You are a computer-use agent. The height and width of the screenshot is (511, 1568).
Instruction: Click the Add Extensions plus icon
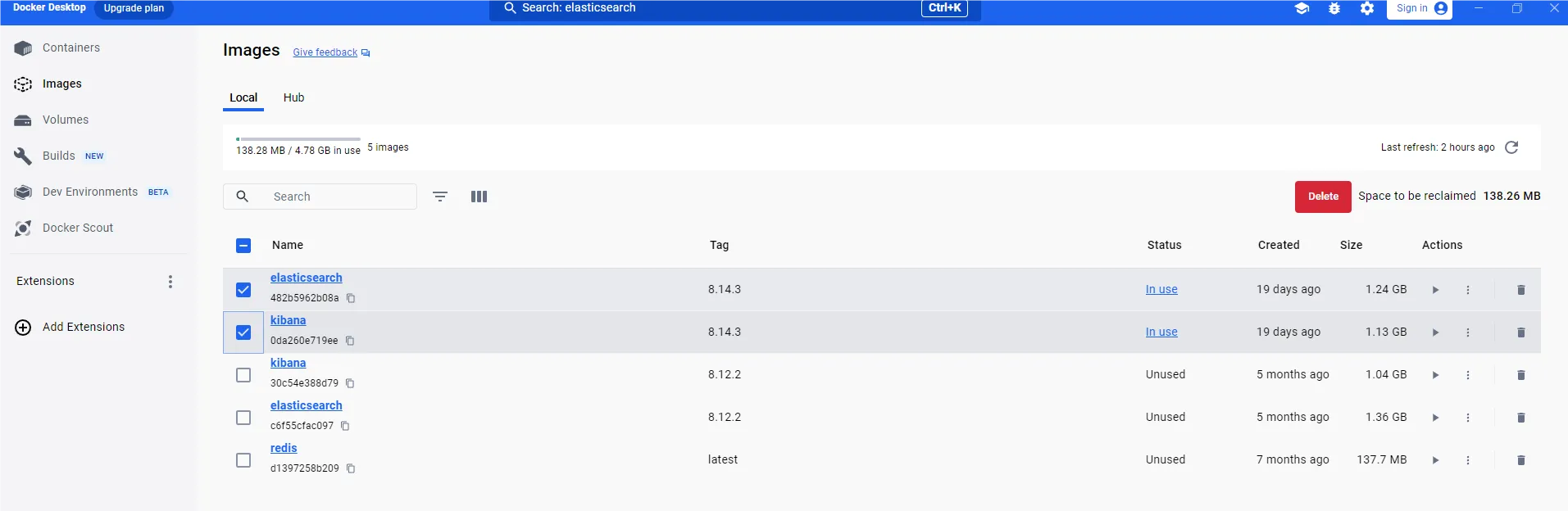click(x=23, y=328)
